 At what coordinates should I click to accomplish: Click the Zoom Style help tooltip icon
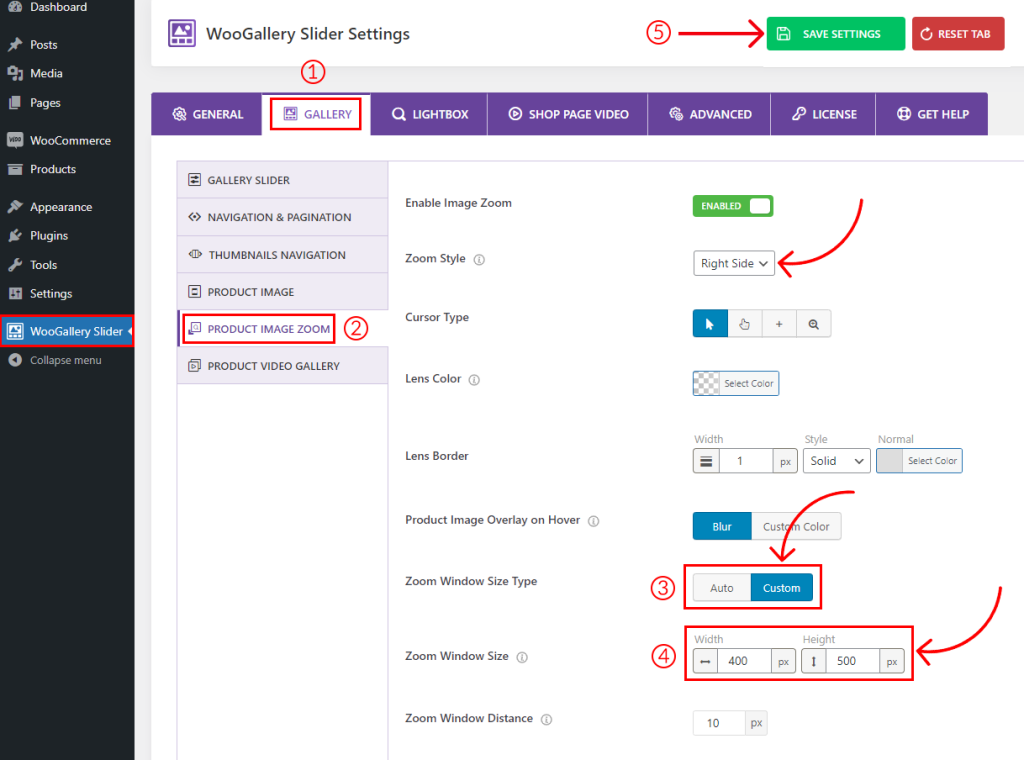coord(479,259)
